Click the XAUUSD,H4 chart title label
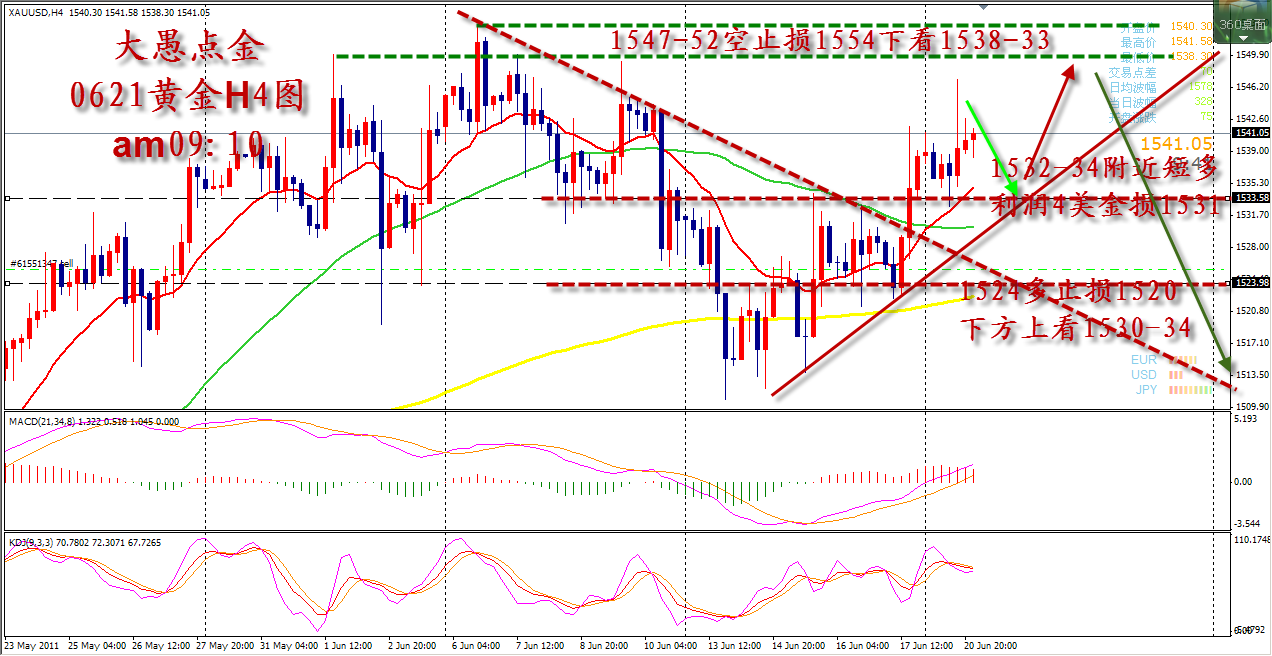 coord(36,12)
